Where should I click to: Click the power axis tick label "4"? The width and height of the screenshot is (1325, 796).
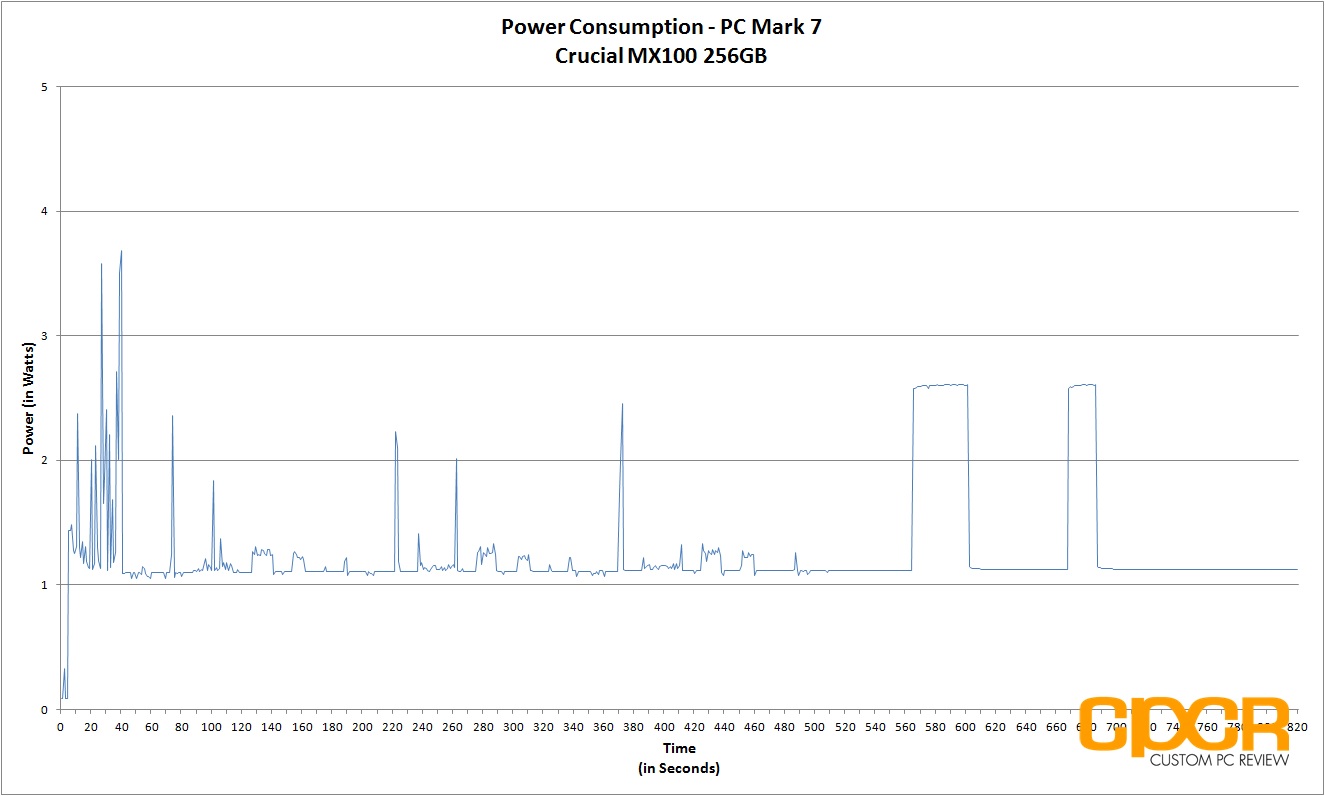click(43, 211)
